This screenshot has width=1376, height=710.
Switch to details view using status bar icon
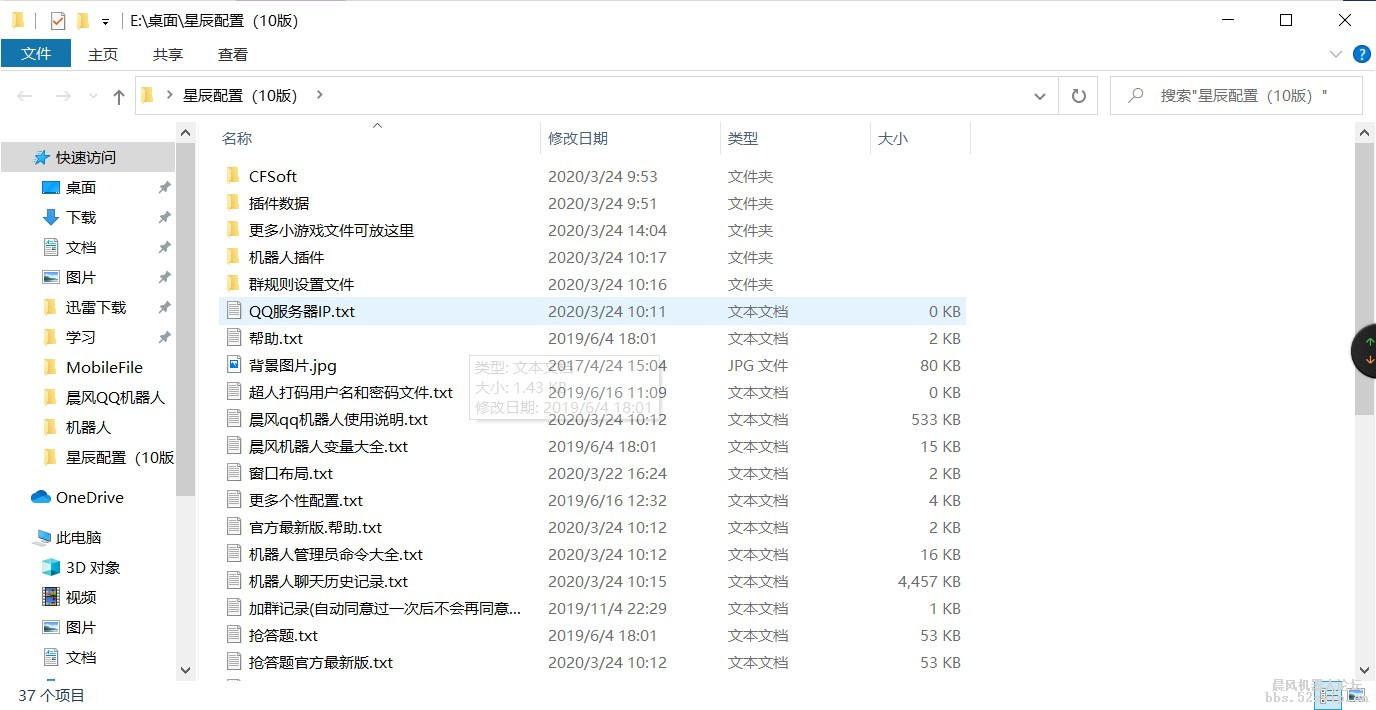pos(1329,696)
